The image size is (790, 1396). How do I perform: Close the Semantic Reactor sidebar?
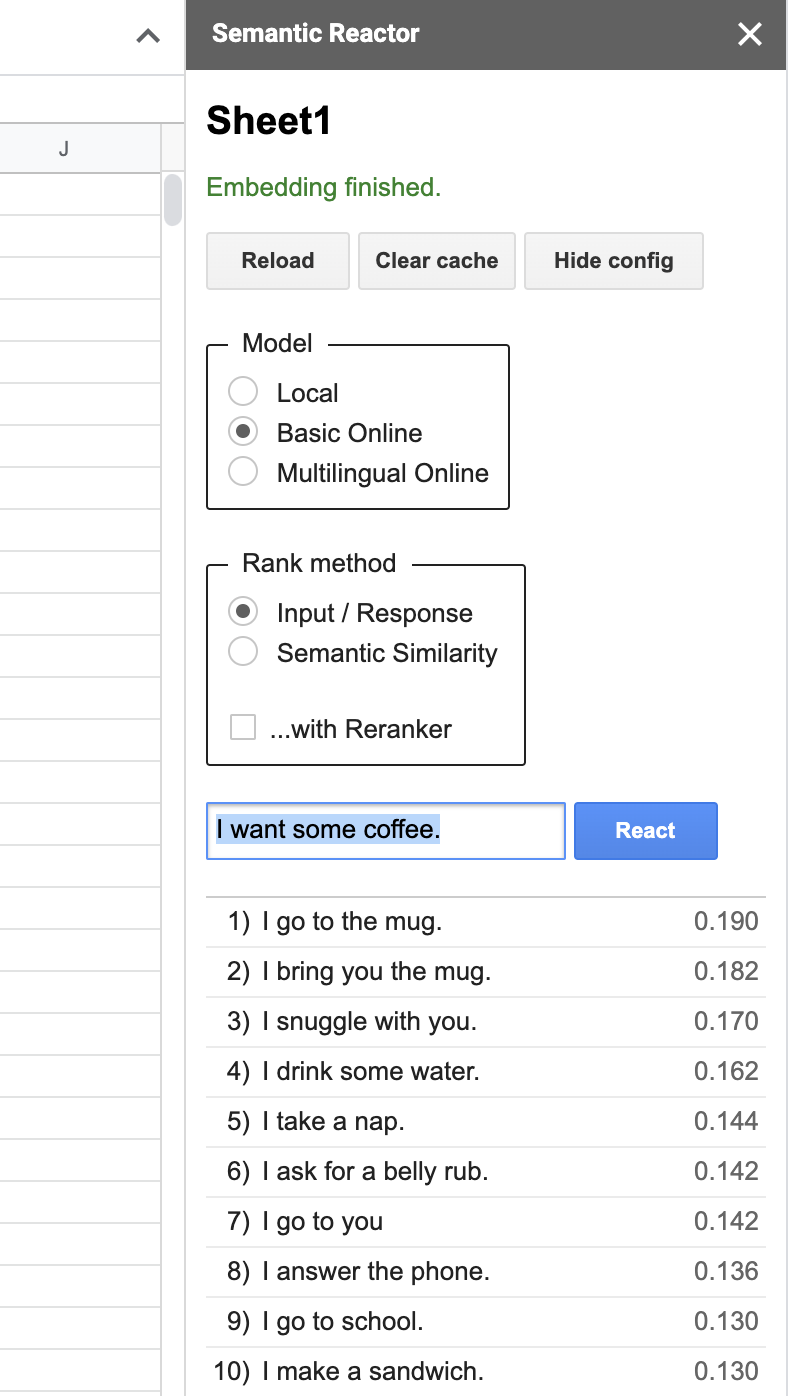point(749,35)
